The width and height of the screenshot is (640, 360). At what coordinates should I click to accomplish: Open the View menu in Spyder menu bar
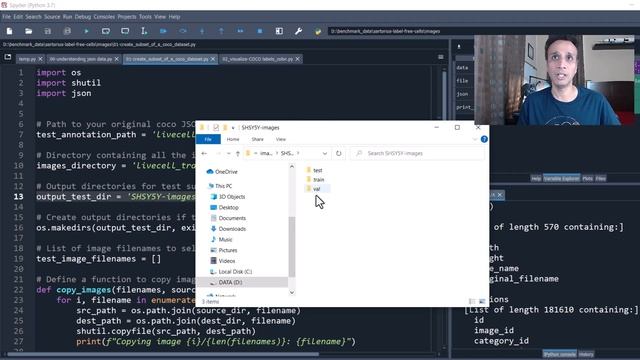click(160, 17)
